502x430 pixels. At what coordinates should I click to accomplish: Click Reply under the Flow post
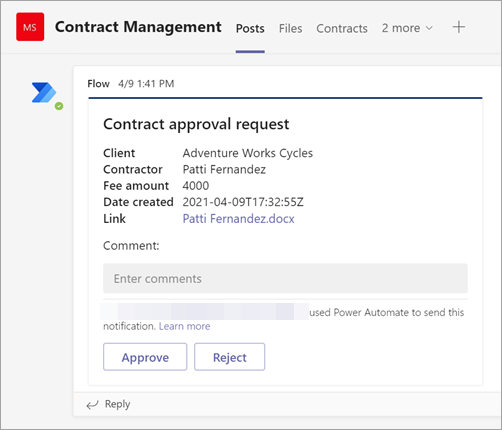[117, 404]
